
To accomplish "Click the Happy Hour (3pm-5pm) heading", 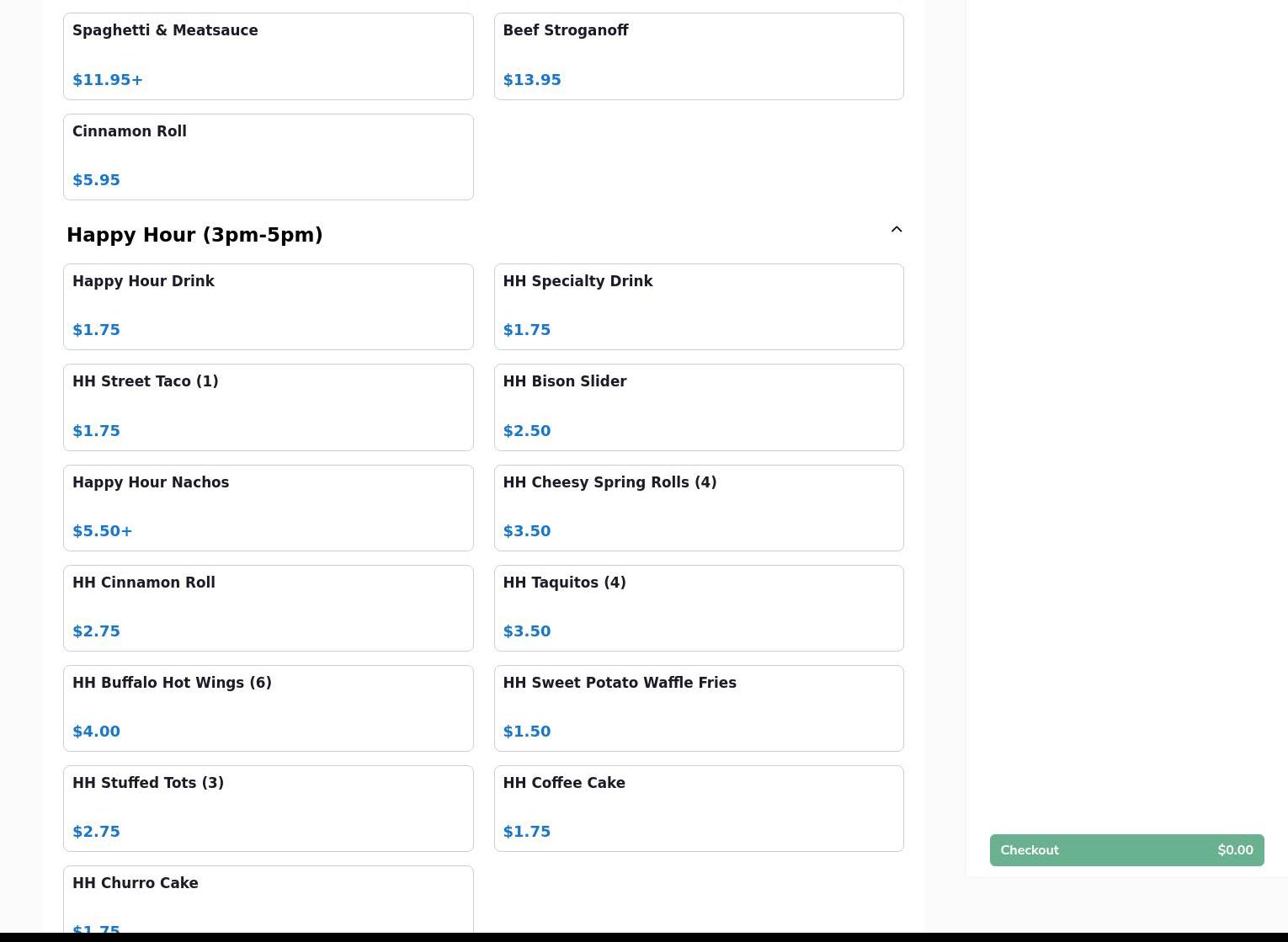I will [x=194, y=235].
